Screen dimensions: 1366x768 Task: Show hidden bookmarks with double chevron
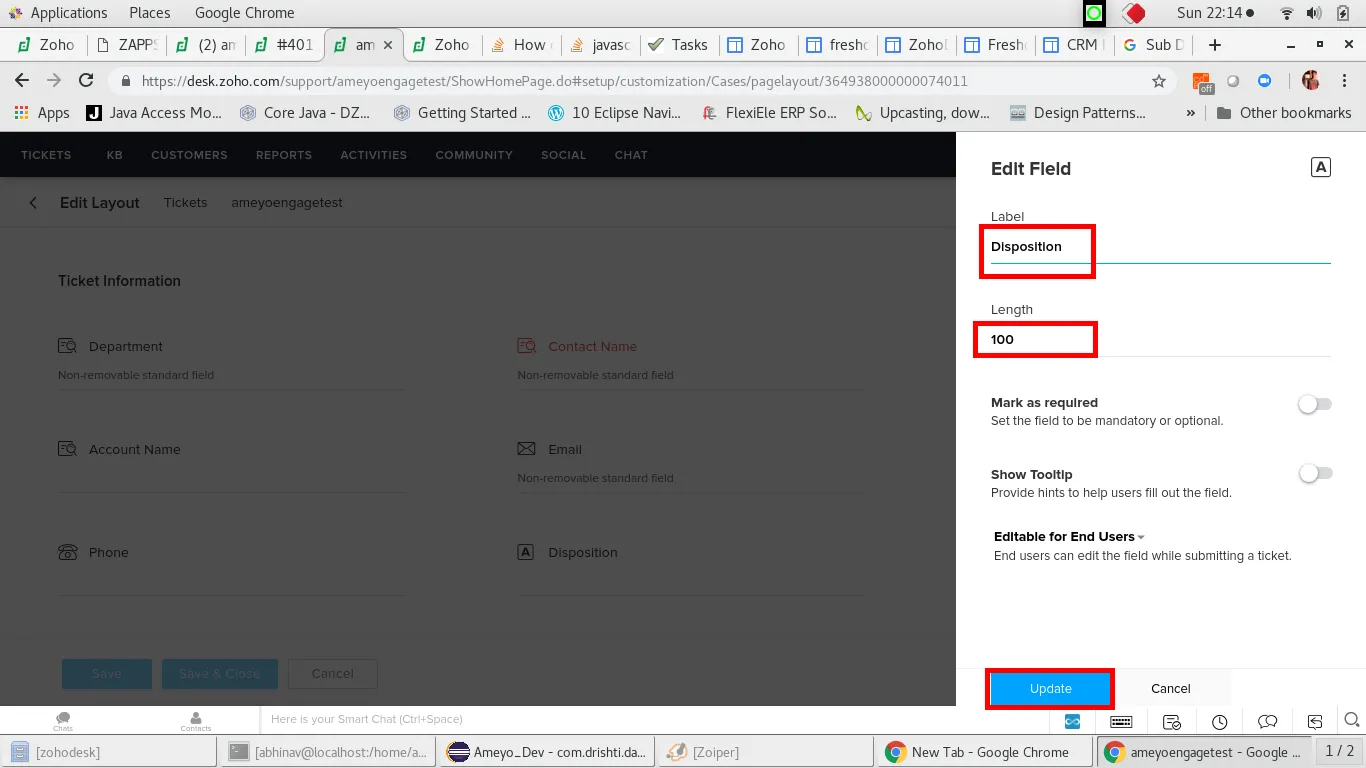click(1190, 113)
